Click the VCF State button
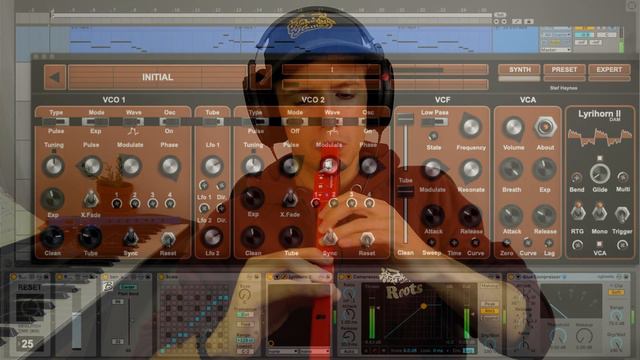Image resolution: width=640 pixels, height=360 pixels. [433, 136]
